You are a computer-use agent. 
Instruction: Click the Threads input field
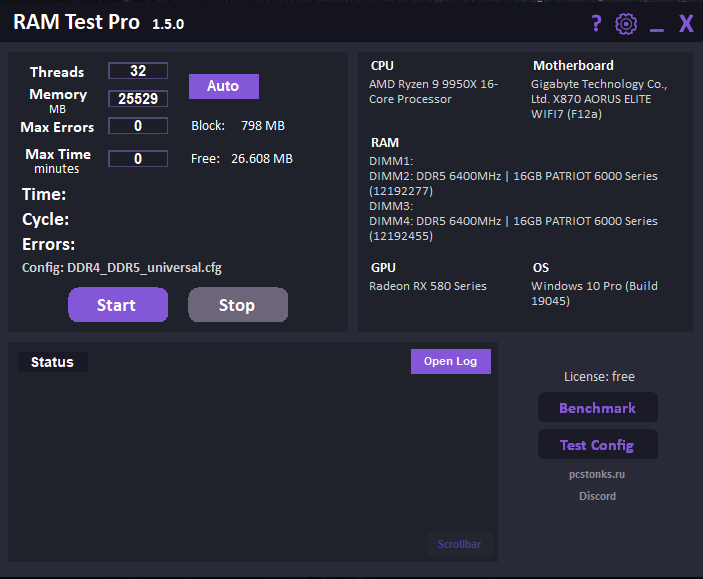pos(138,71)
